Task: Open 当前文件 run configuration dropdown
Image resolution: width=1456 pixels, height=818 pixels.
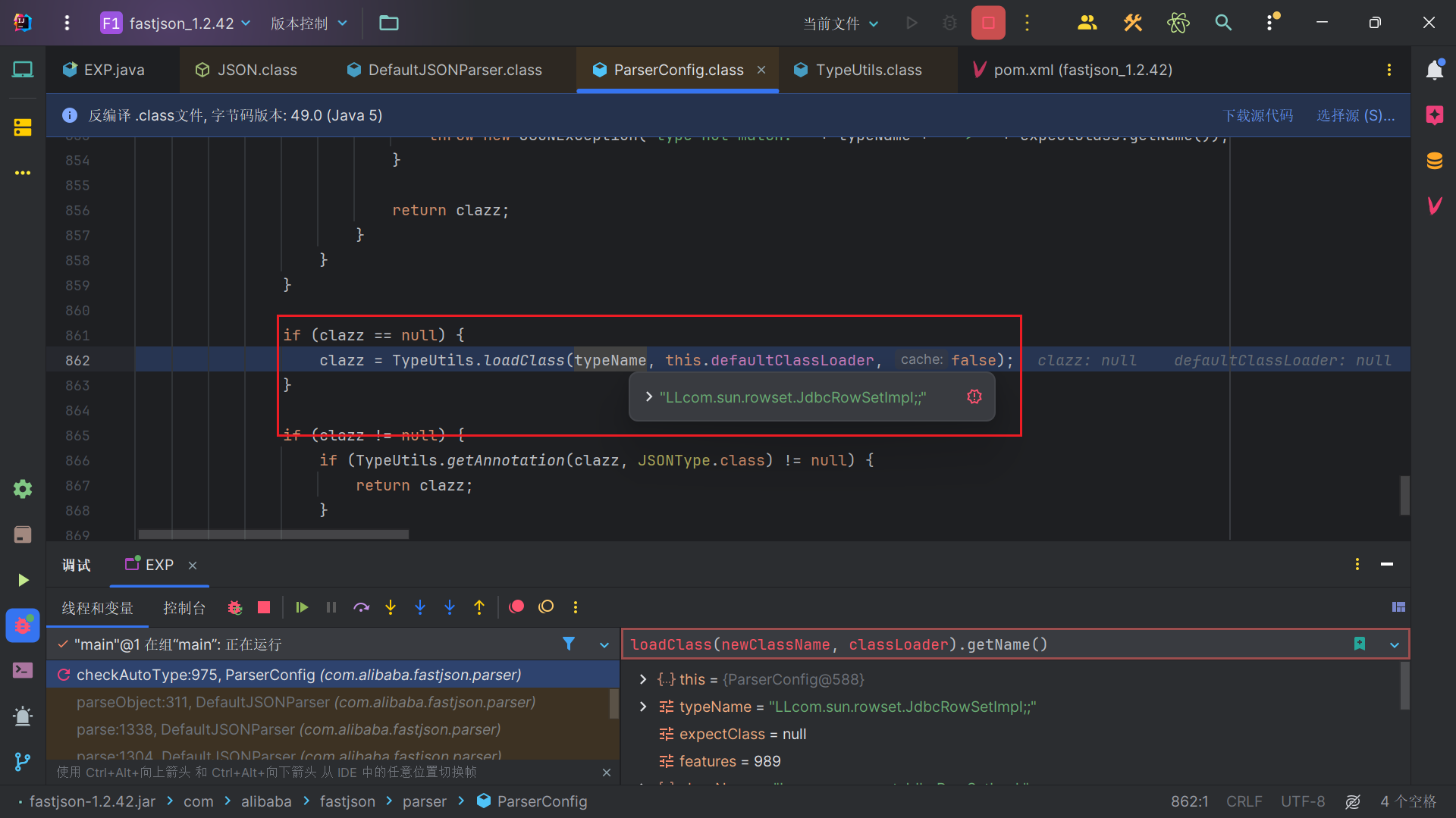Action: point(841,24)
